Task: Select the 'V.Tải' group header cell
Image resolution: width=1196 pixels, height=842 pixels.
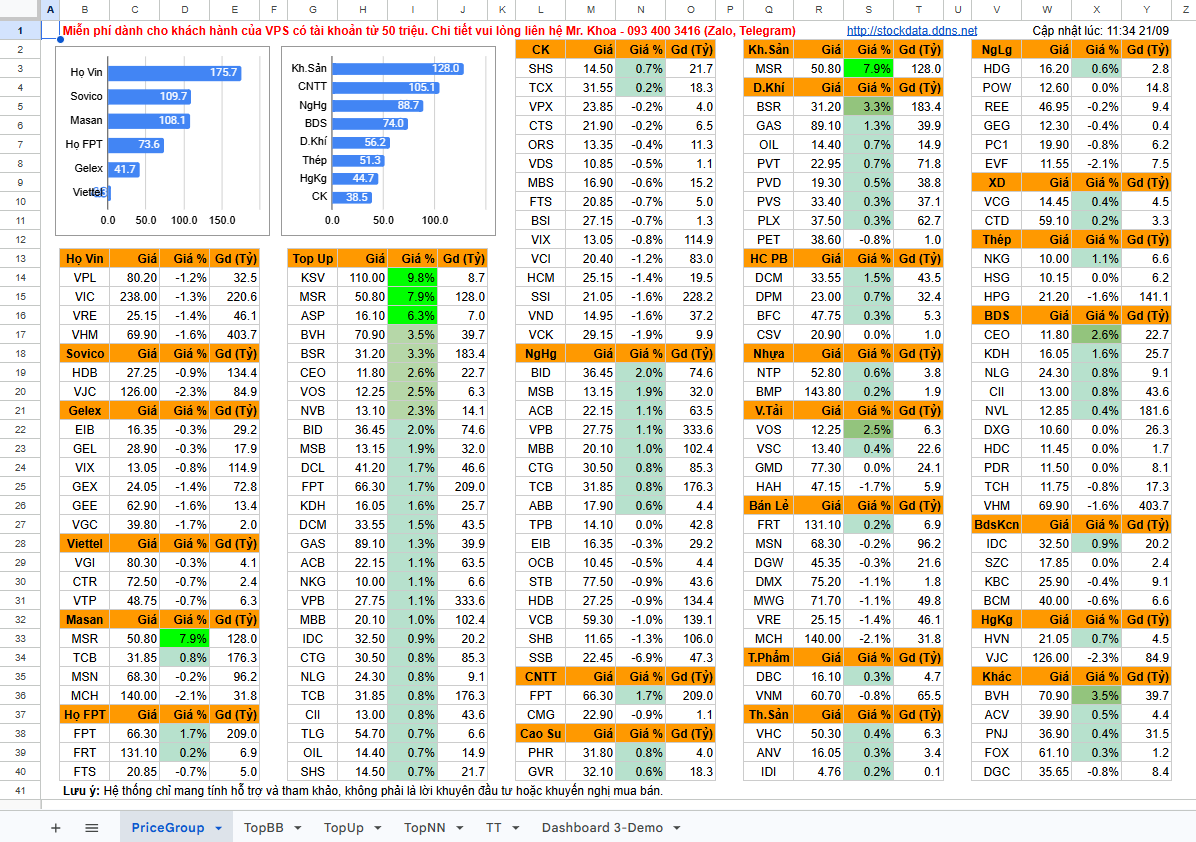Action: pos(769,410)
